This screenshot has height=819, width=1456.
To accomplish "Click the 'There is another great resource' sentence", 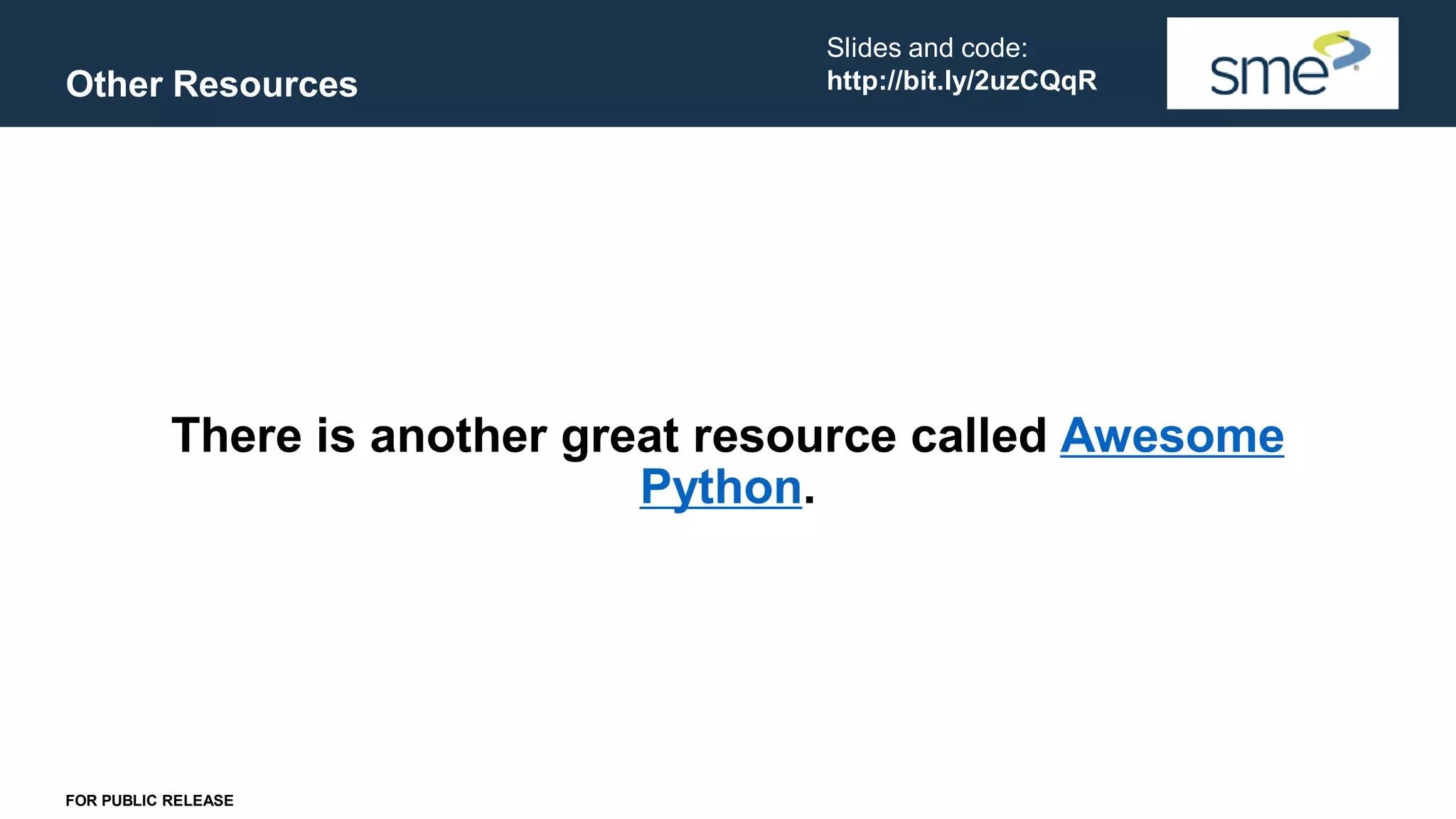I will point(727,461).
